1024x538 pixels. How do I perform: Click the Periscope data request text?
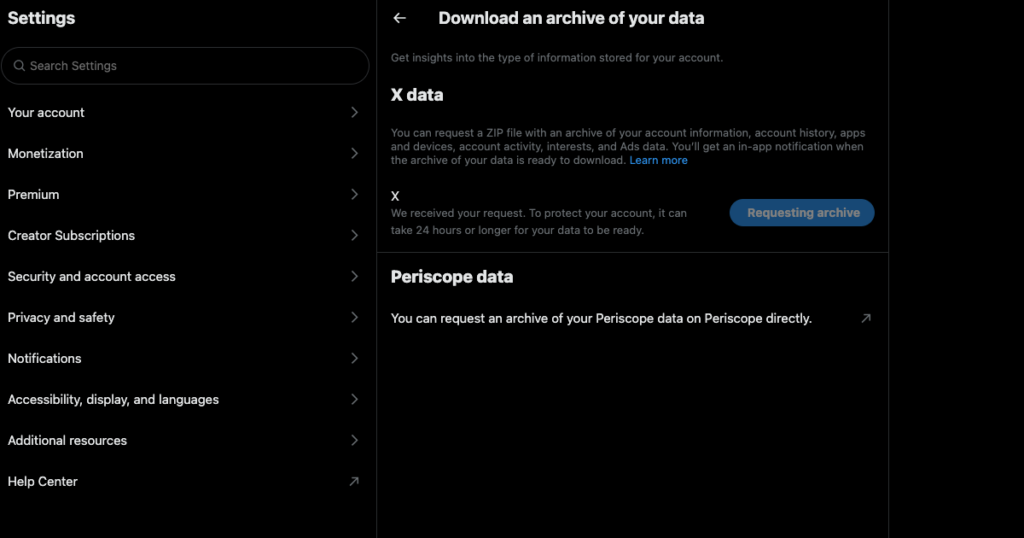pos(601,319)
